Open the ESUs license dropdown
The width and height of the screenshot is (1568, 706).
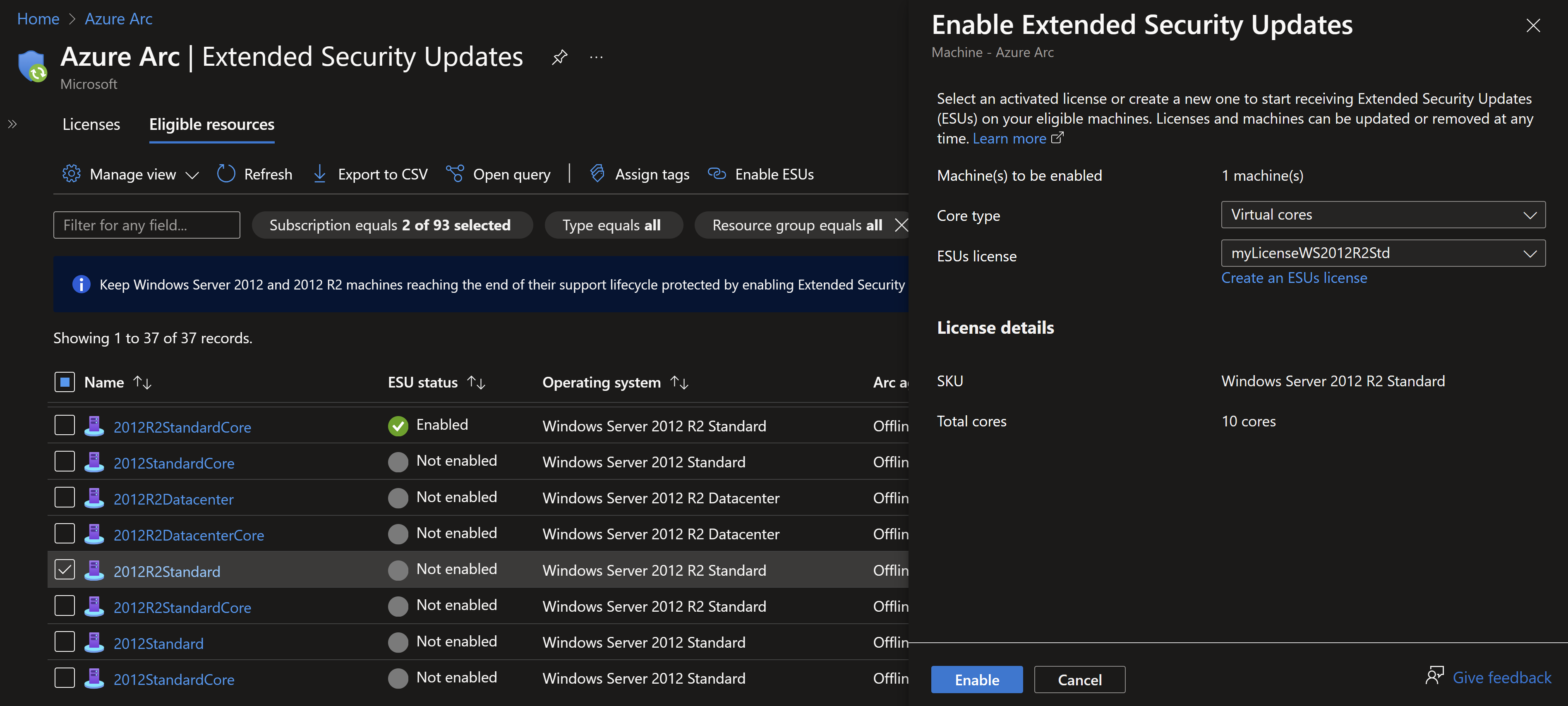(x=1383, y=253)
